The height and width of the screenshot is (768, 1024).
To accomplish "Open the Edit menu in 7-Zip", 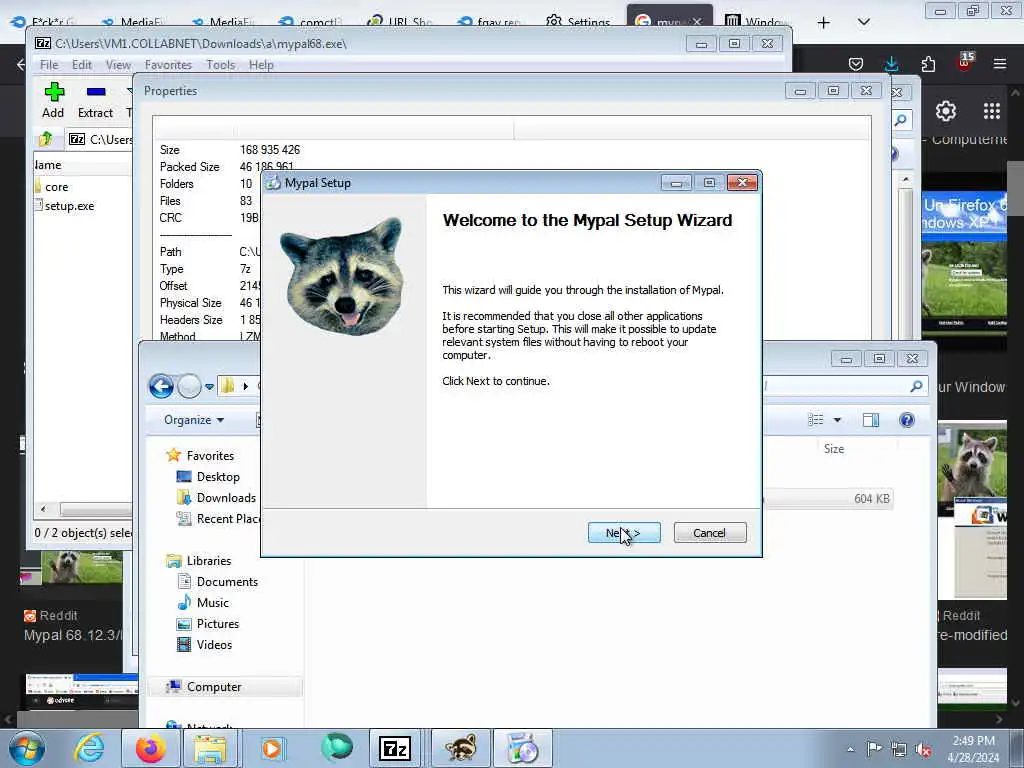I will pos(82,65).
